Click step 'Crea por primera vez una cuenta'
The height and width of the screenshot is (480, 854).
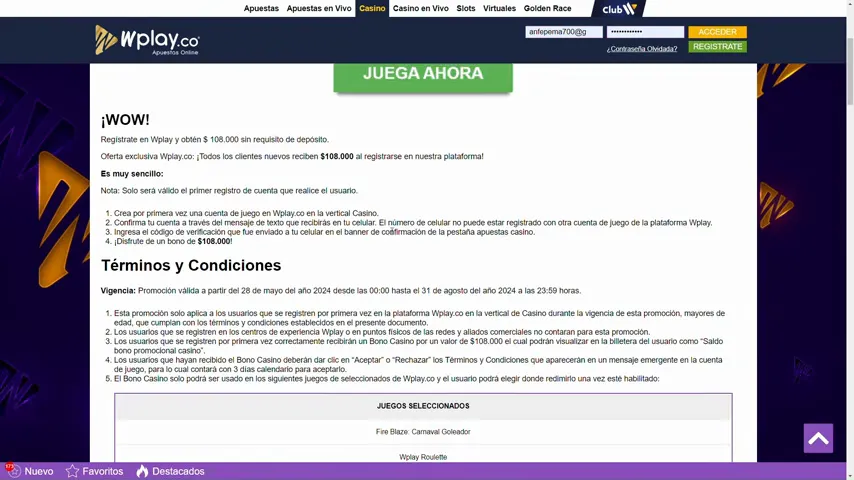pos(246,213)
